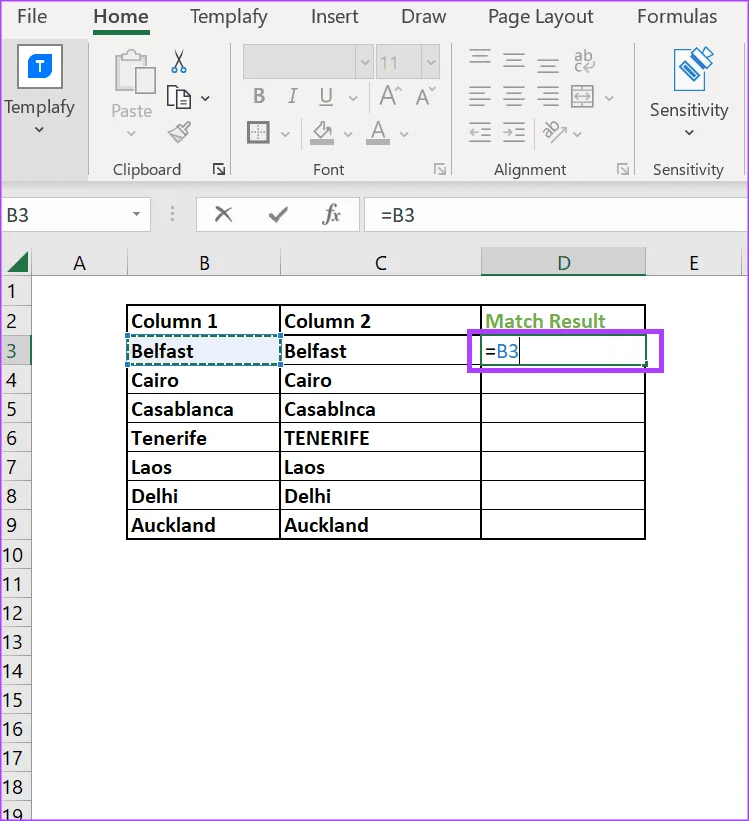This screenshot has height=821, width=749.
Task: Click the formula bar showing =B3
Action: pos(556,215)
